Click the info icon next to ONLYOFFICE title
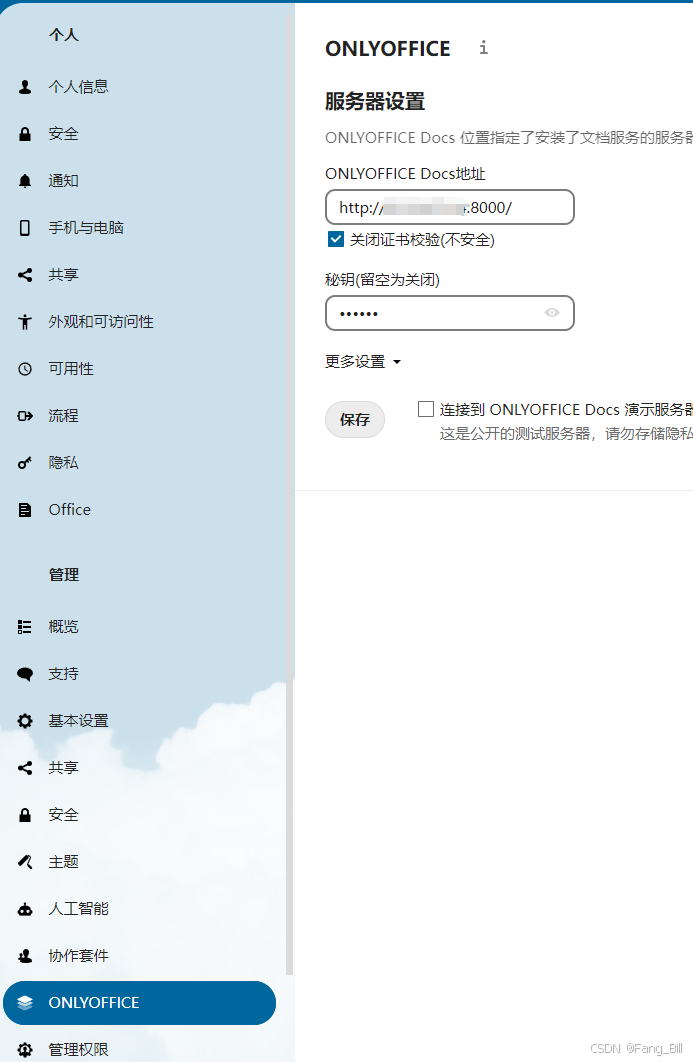The width and height of the screenshot is (693, 1062). click(483, 47)
